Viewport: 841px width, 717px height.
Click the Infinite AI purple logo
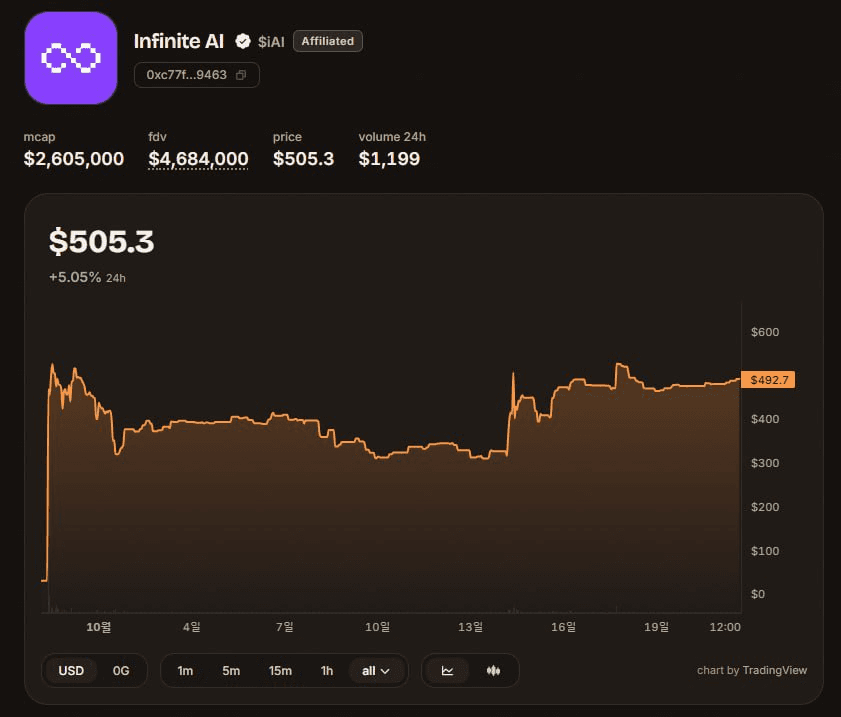click(71, 58)
